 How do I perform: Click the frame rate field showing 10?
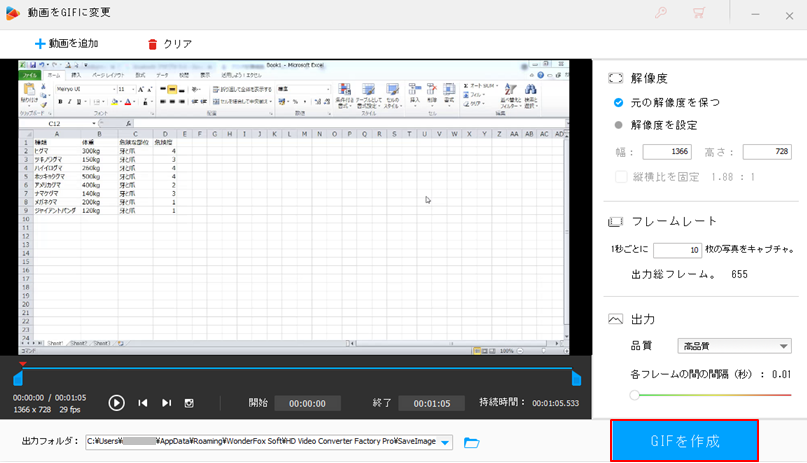point(677,250)
